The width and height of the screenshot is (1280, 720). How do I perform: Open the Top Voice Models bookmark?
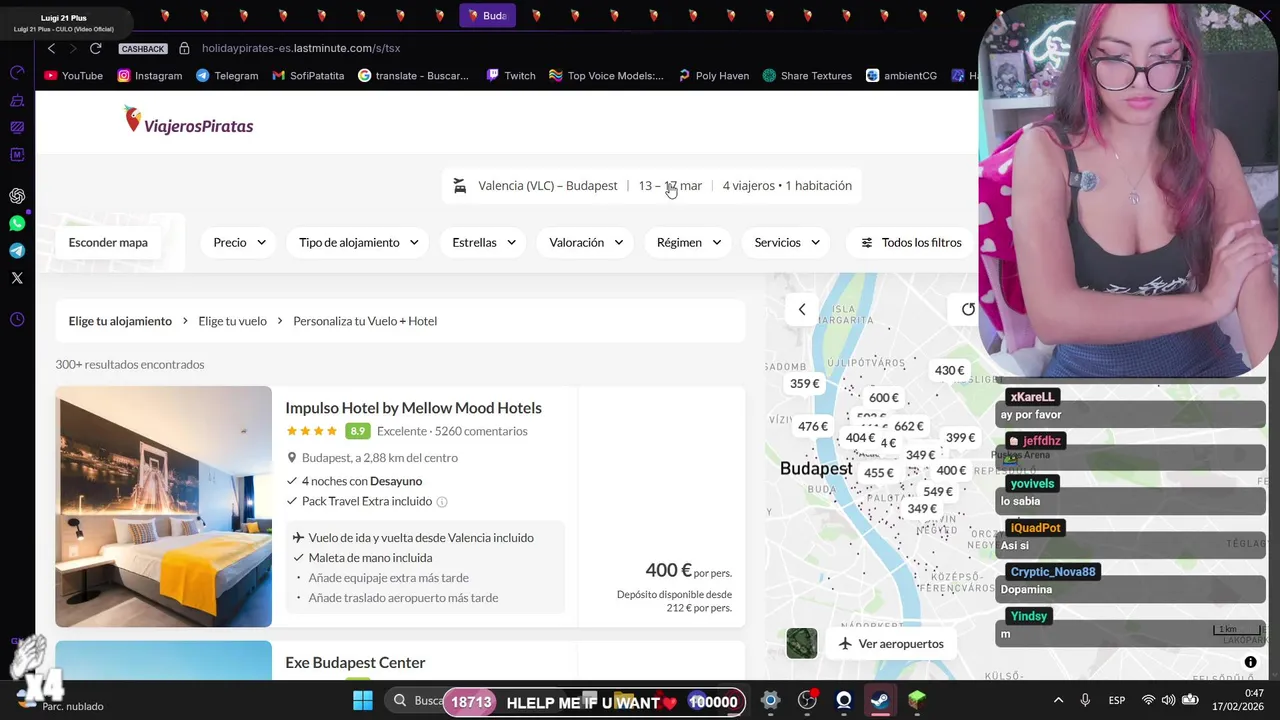pyautogui.click(x=606, y=75)
